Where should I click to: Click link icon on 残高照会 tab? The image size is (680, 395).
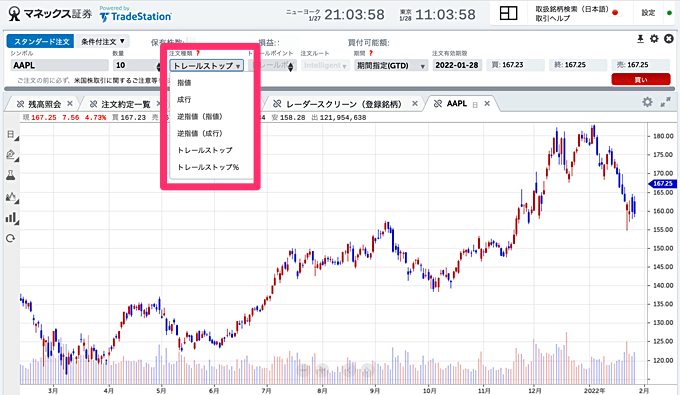coord(20,104)
